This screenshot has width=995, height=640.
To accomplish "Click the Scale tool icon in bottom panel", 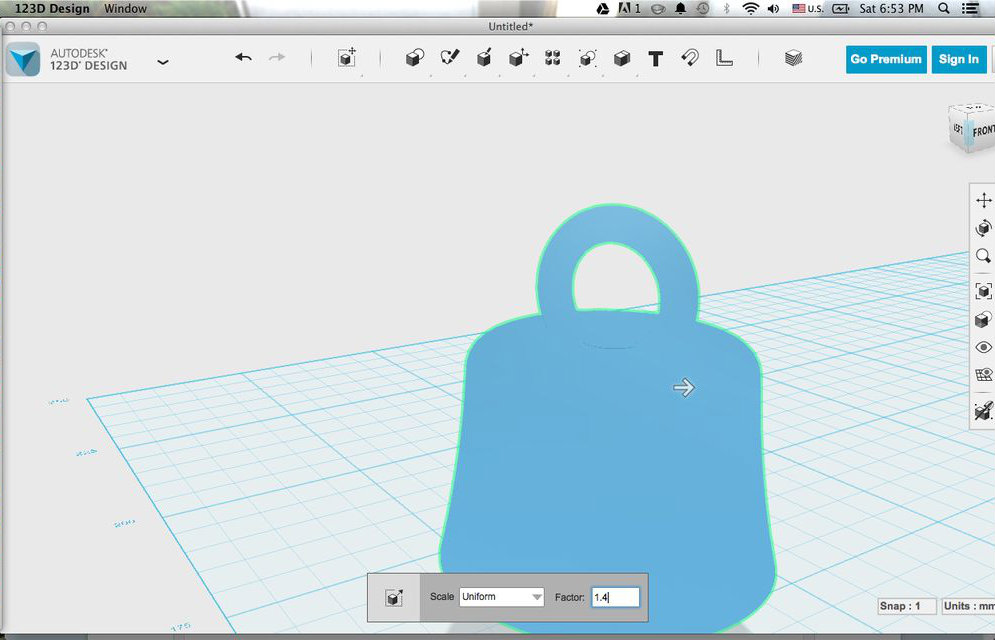I will pos(394,598).
